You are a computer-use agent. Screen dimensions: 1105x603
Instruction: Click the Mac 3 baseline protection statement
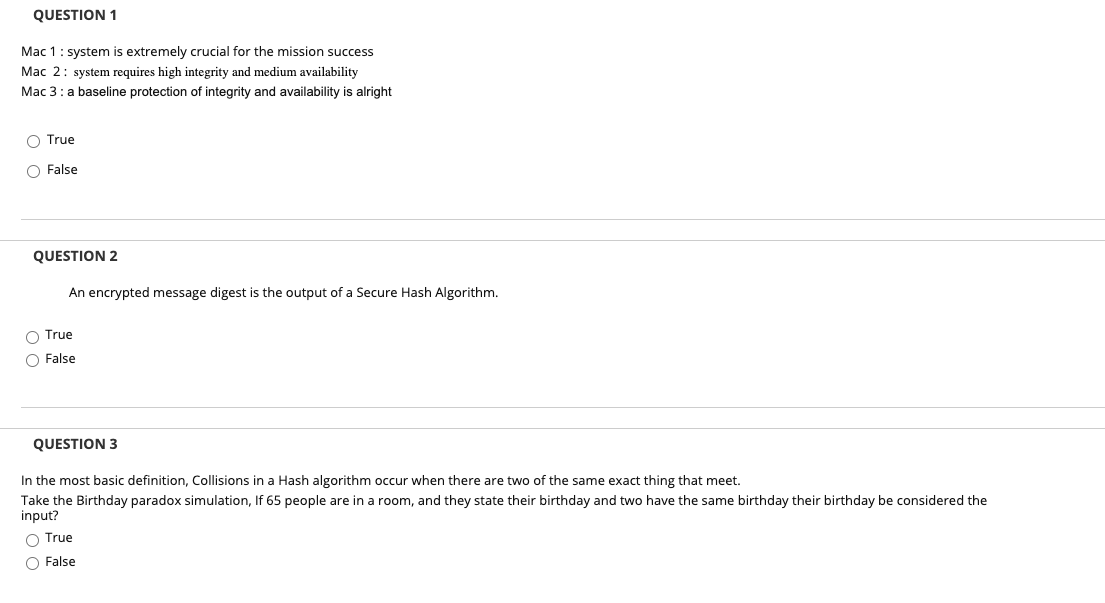206,91
